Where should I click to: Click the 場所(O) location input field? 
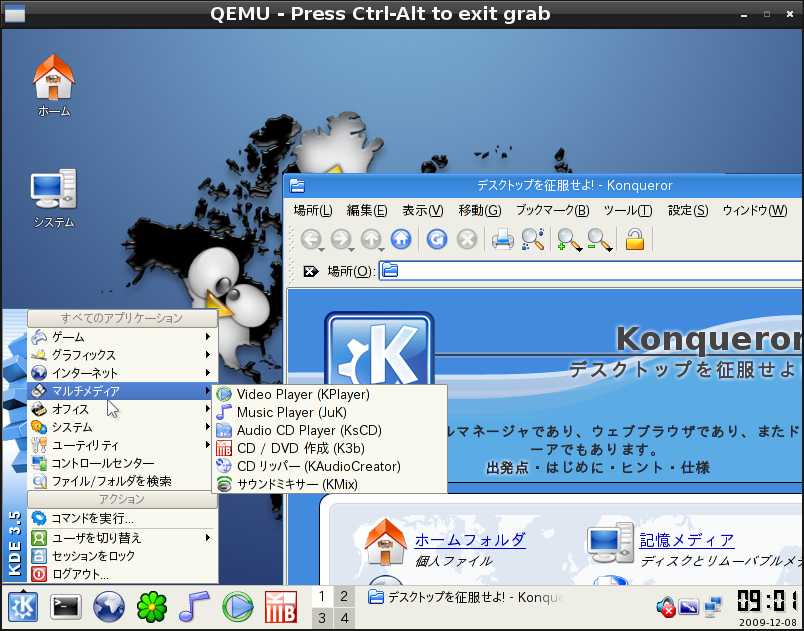pos(590,271)
